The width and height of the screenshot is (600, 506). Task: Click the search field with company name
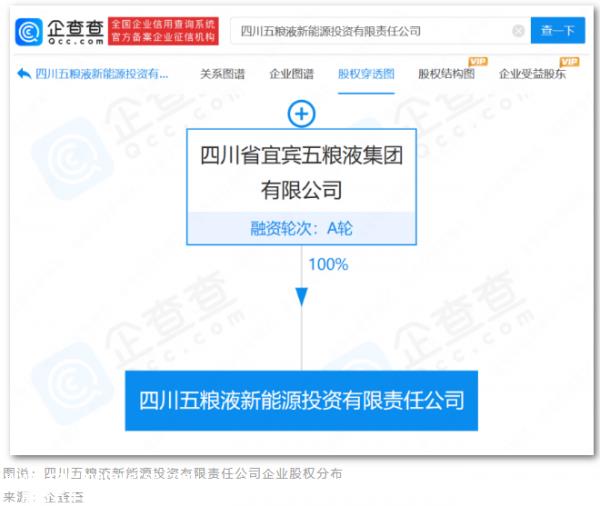pos(380,31)
